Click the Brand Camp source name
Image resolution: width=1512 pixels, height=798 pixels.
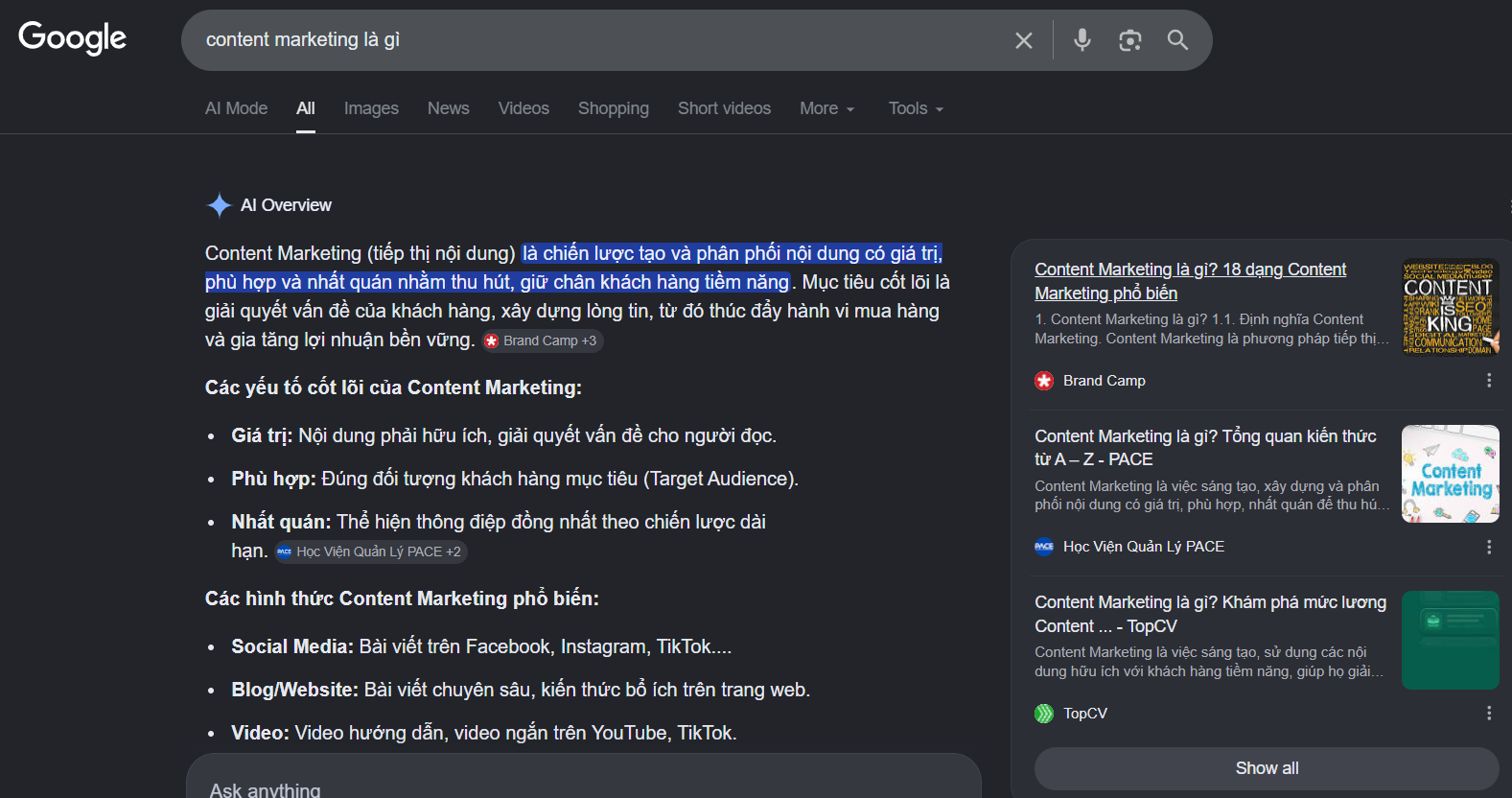[1105, 381]
